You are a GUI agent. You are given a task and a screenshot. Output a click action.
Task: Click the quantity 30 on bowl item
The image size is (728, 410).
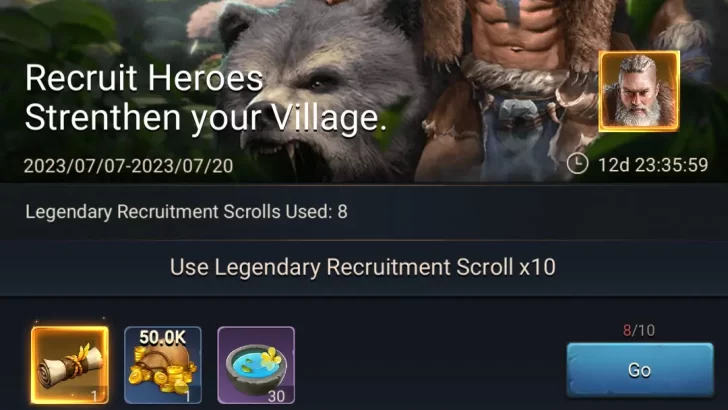(x=276, y=397)
